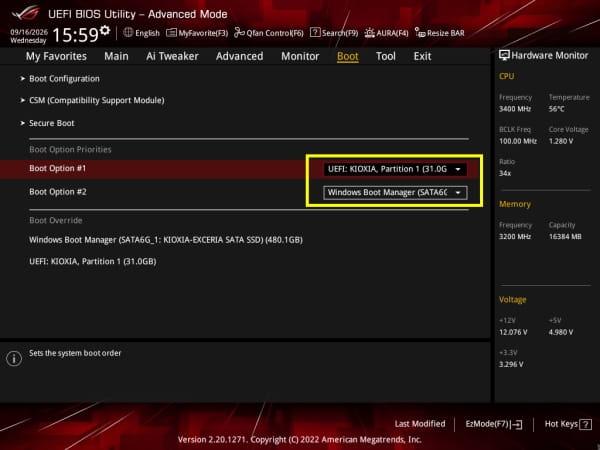Open the Tool tab
This screenshot has width=600, height=450.
tap(386, 56)
